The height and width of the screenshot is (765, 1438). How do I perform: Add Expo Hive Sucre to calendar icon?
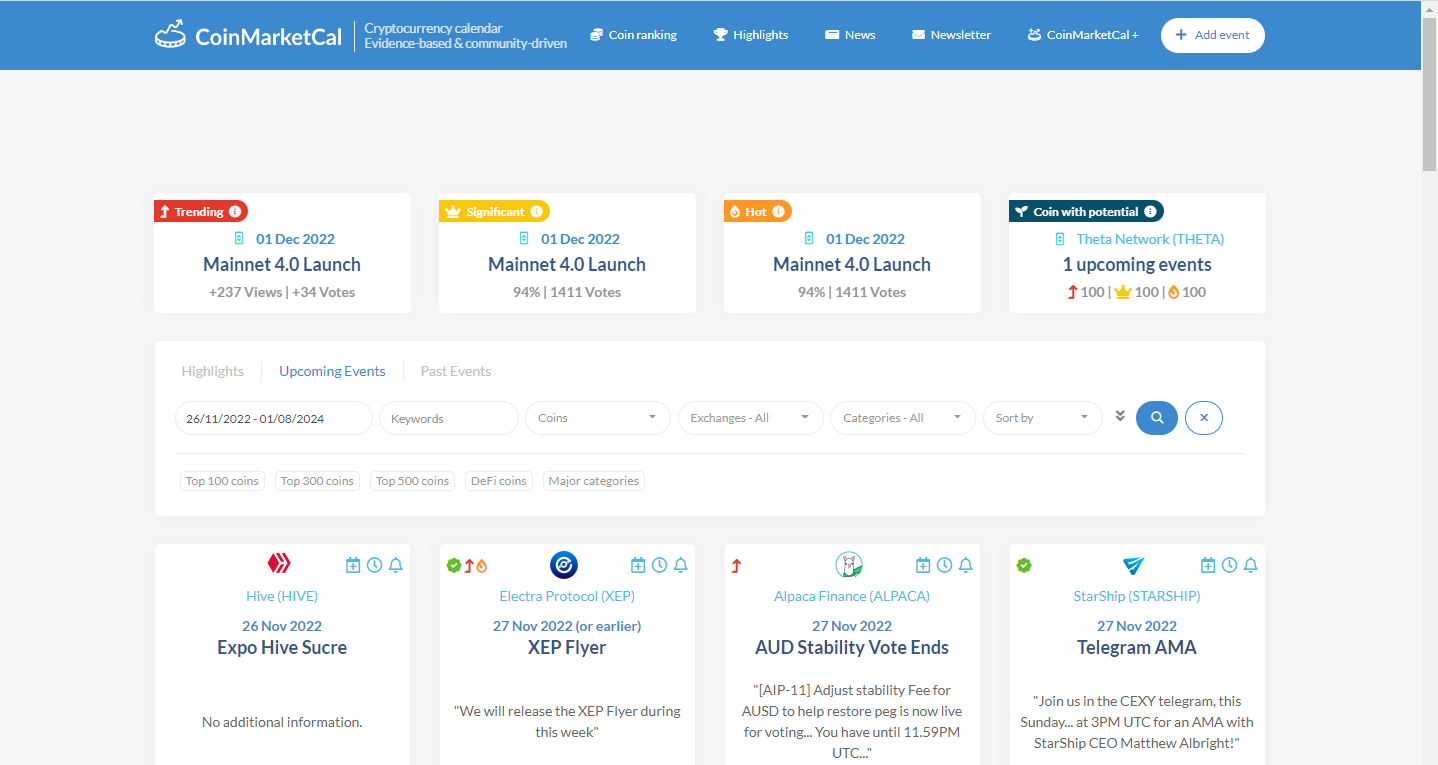(353, 566)
